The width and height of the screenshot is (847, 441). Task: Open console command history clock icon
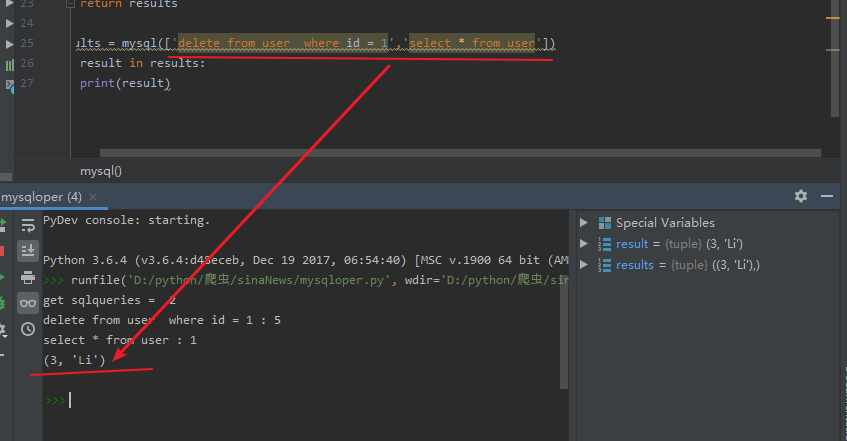(28, 329)
